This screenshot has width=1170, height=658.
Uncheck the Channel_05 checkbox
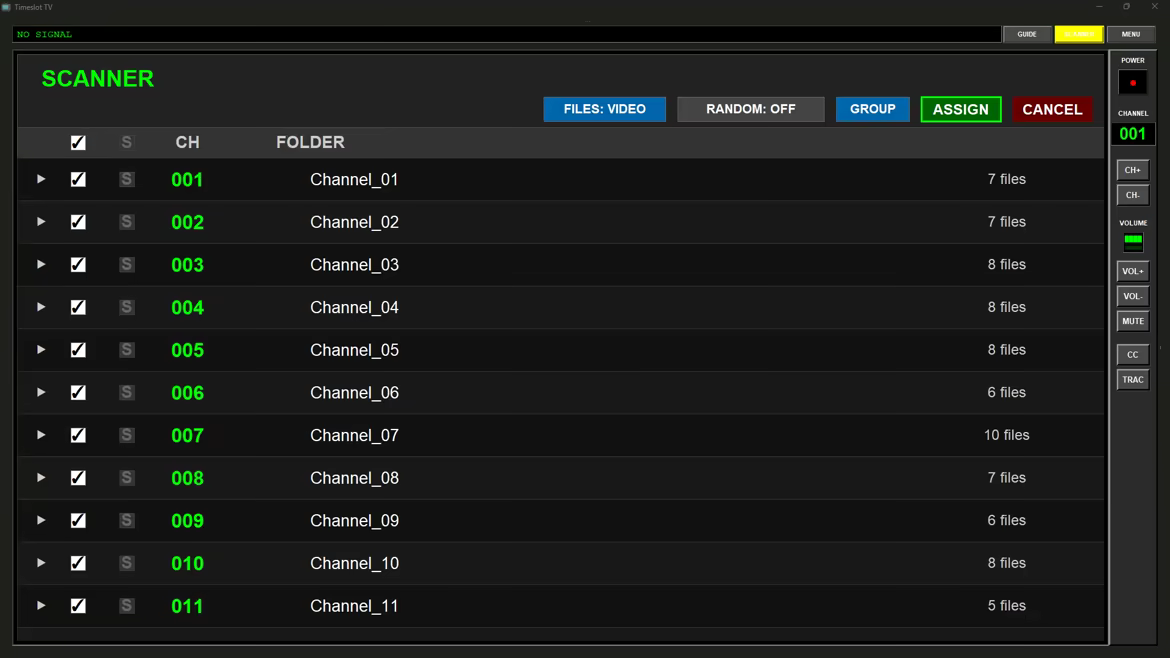coord(78,349)
